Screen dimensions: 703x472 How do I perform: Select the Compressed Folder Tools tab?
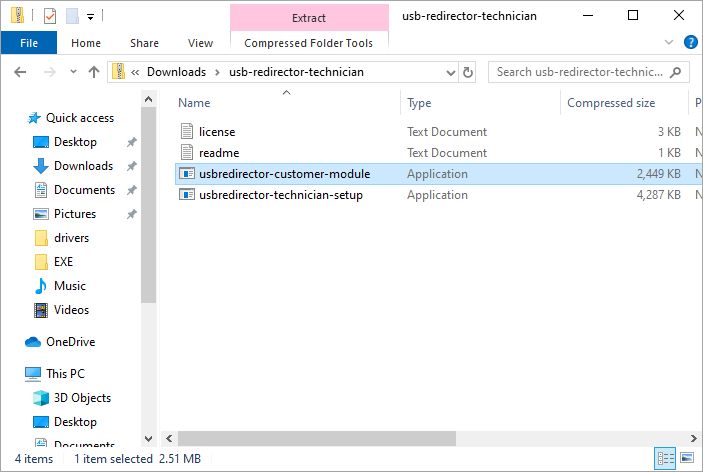(308, 43)
